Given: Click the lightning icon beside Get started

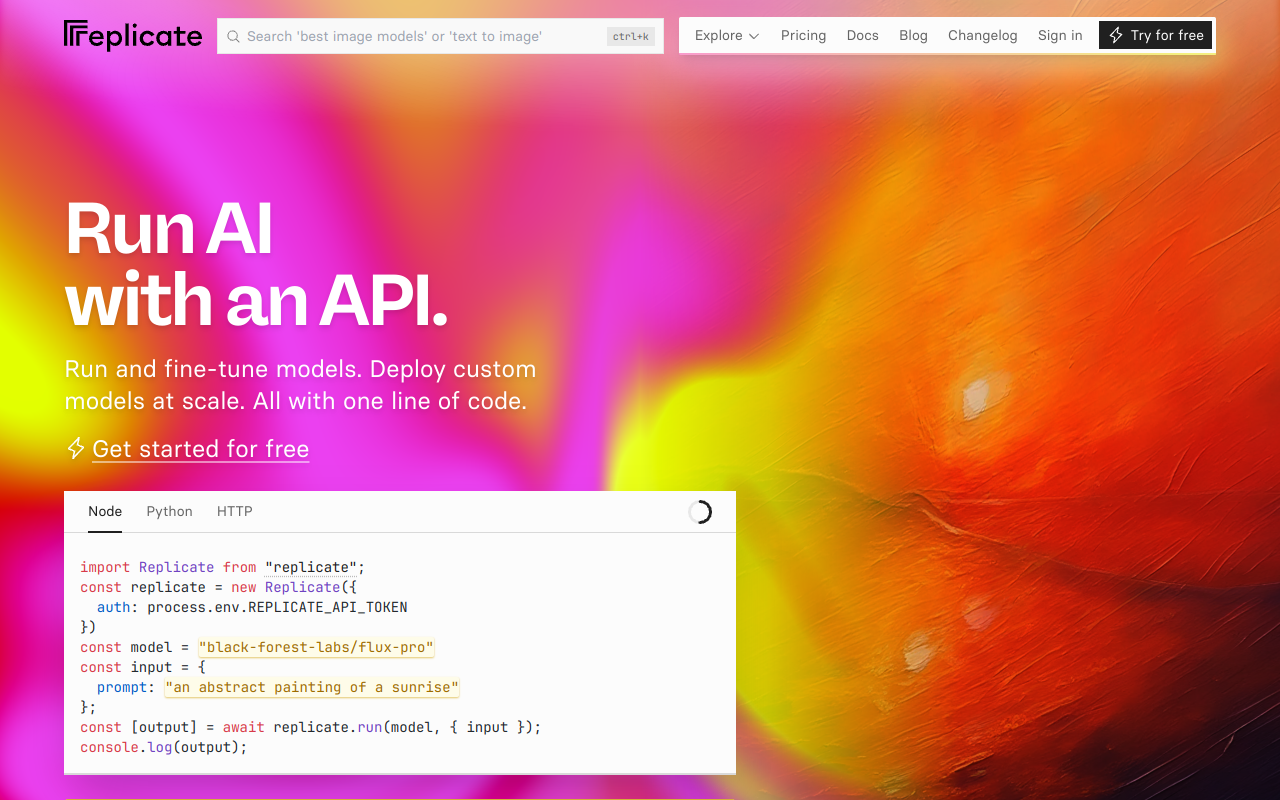Looking at the screenshot, I should (74, 448).
